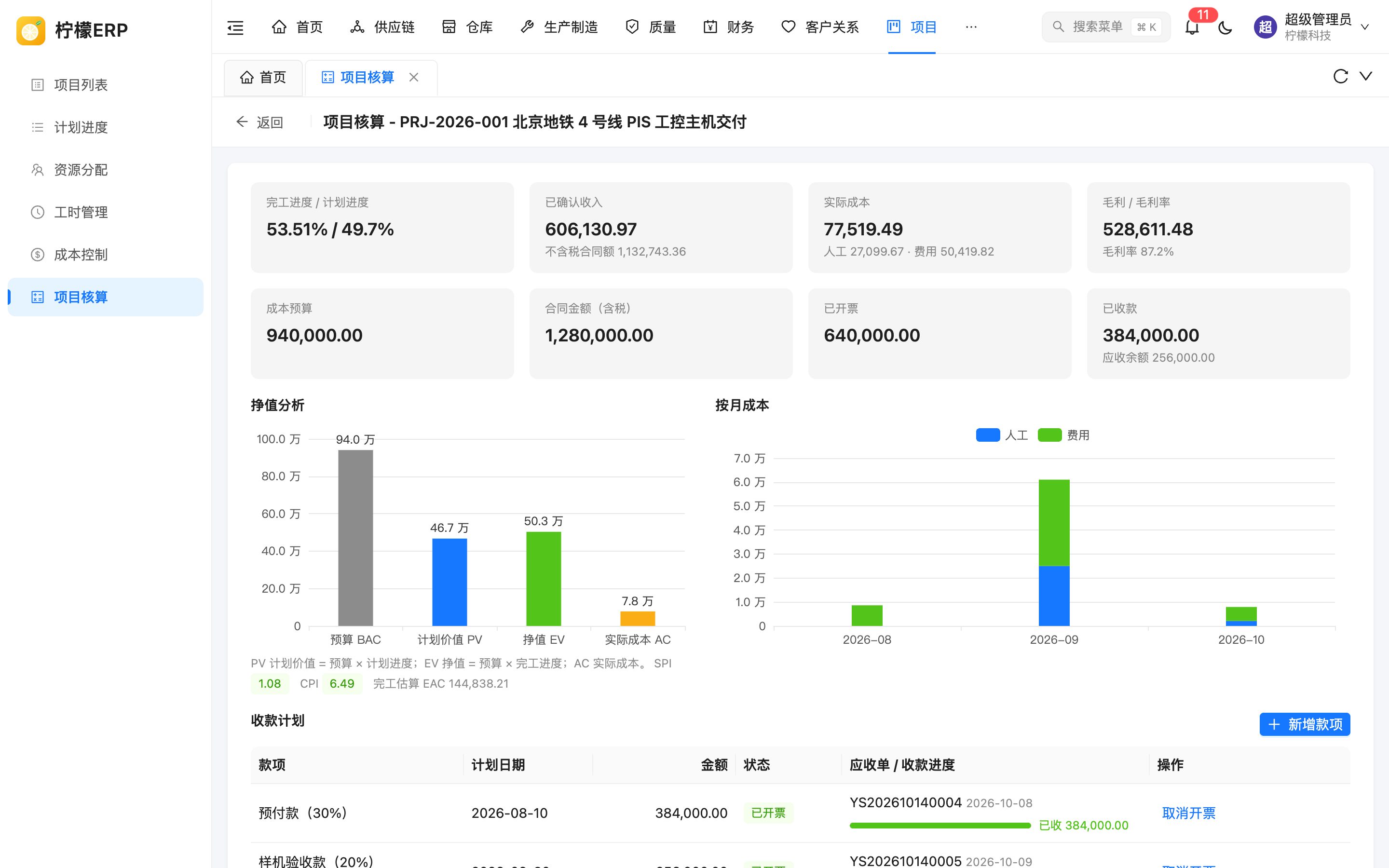The height and width of the screenshot is (868, 1389).
Task: Go to 首页 in top navigation
Action: pos(297,27)
